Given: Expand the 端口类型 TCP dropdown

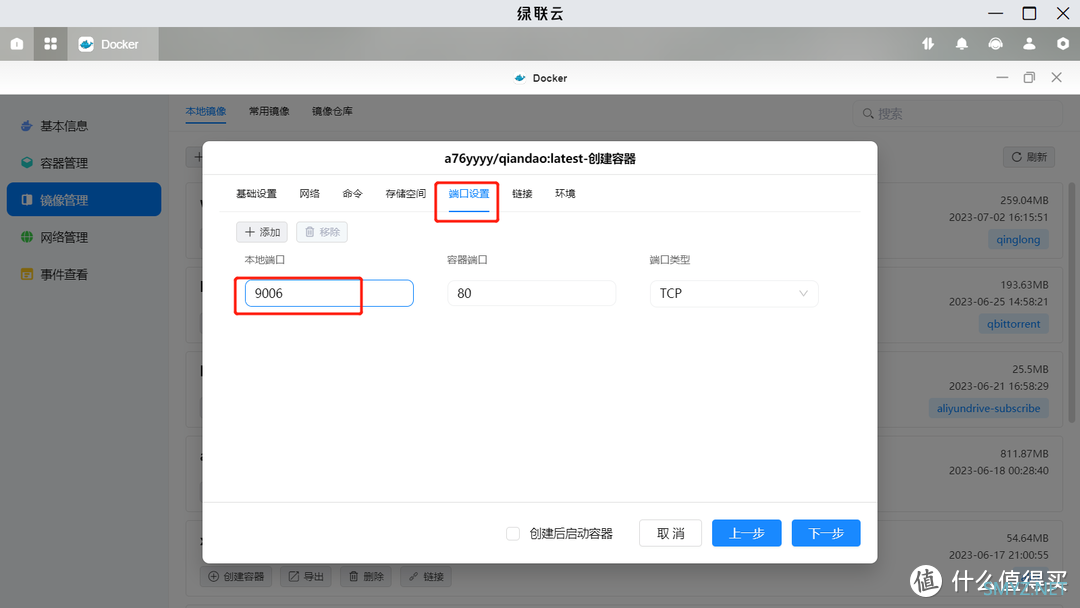Looking at the screenshot, I should click(x=733, y=293).
